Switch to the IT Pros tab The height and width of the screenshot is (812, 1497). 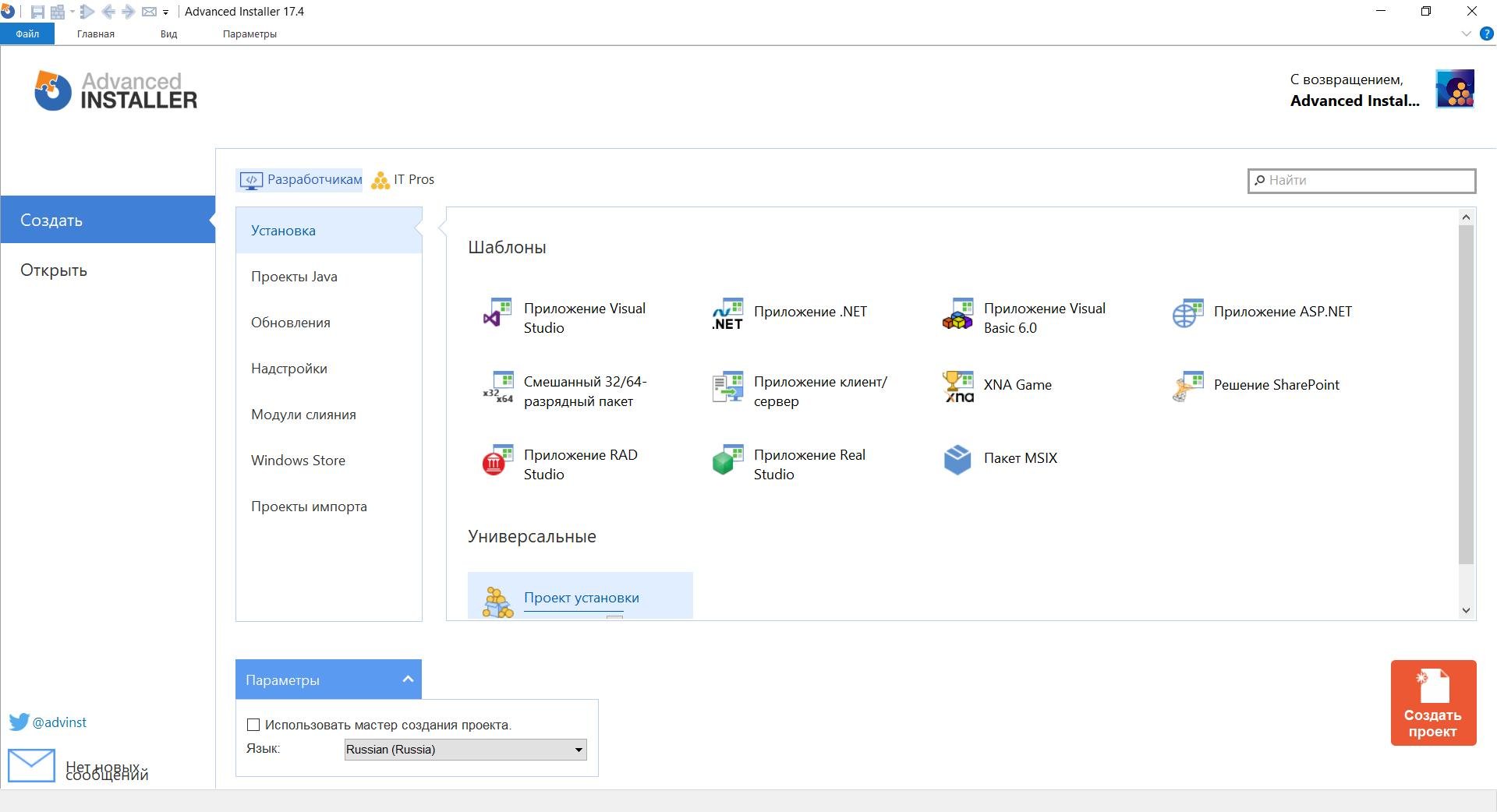point(403,180)
